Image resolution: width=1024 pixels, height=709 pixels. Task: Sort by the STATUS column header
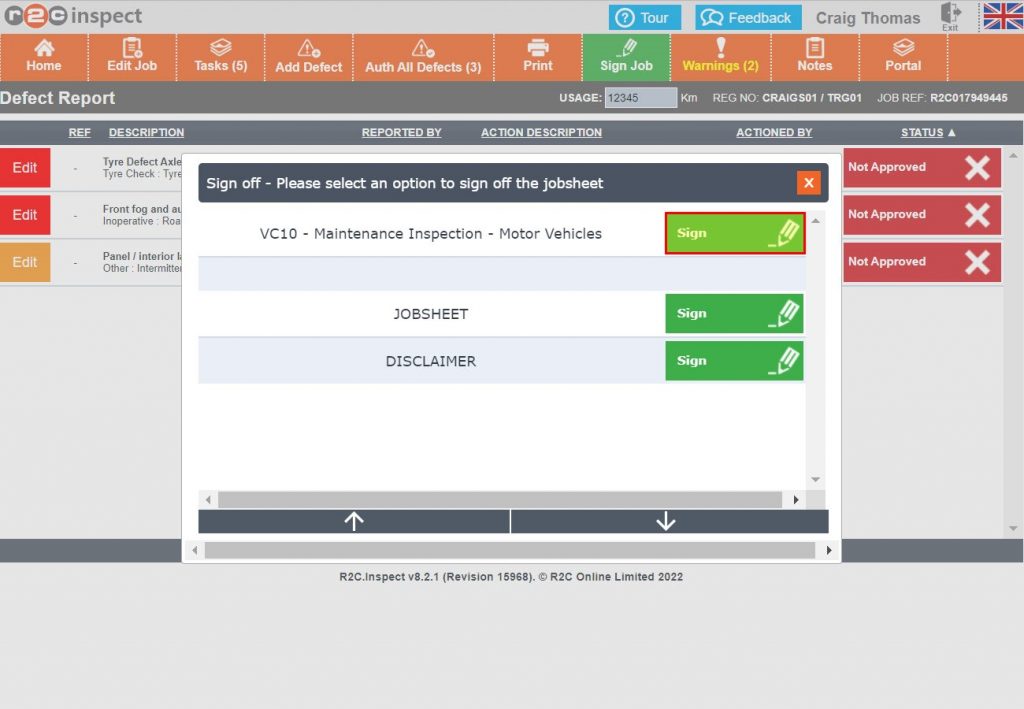[921, 132]
